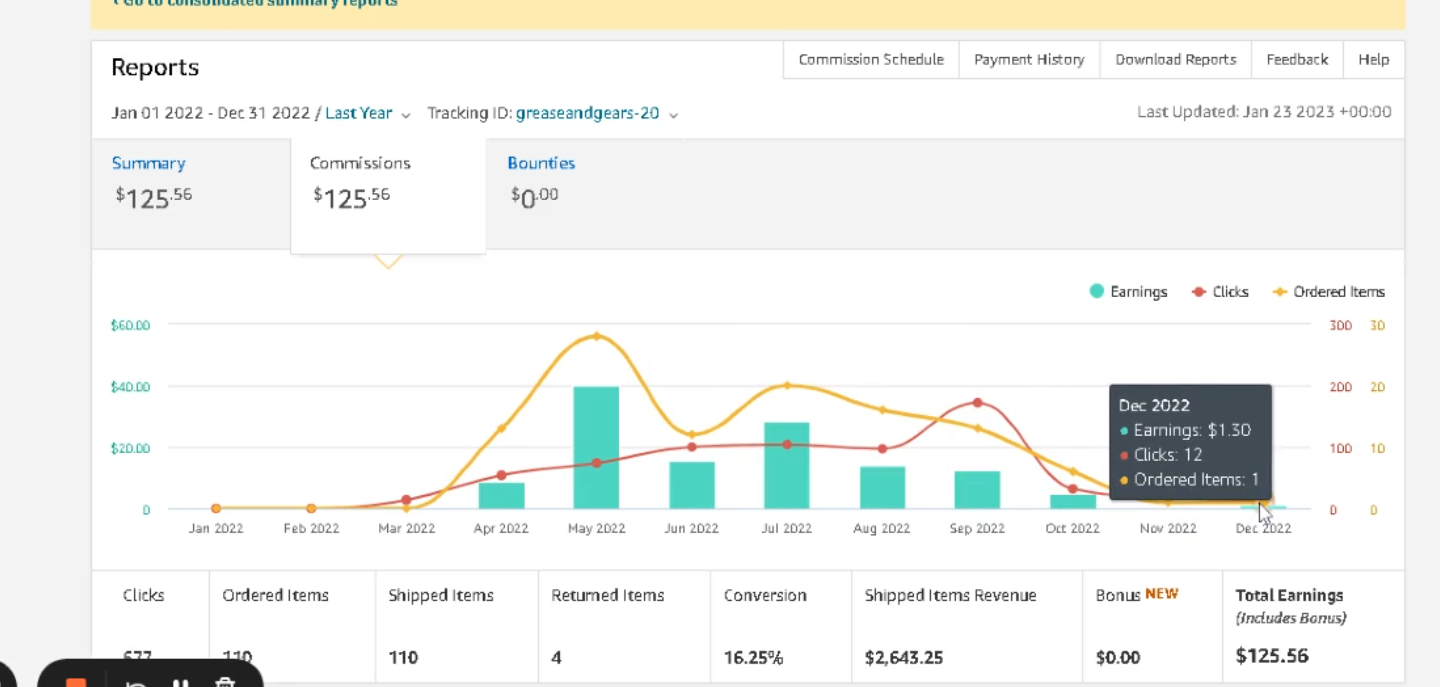Open the Help tab
The image size is (1440, 687).
[x=1373, y=60]
